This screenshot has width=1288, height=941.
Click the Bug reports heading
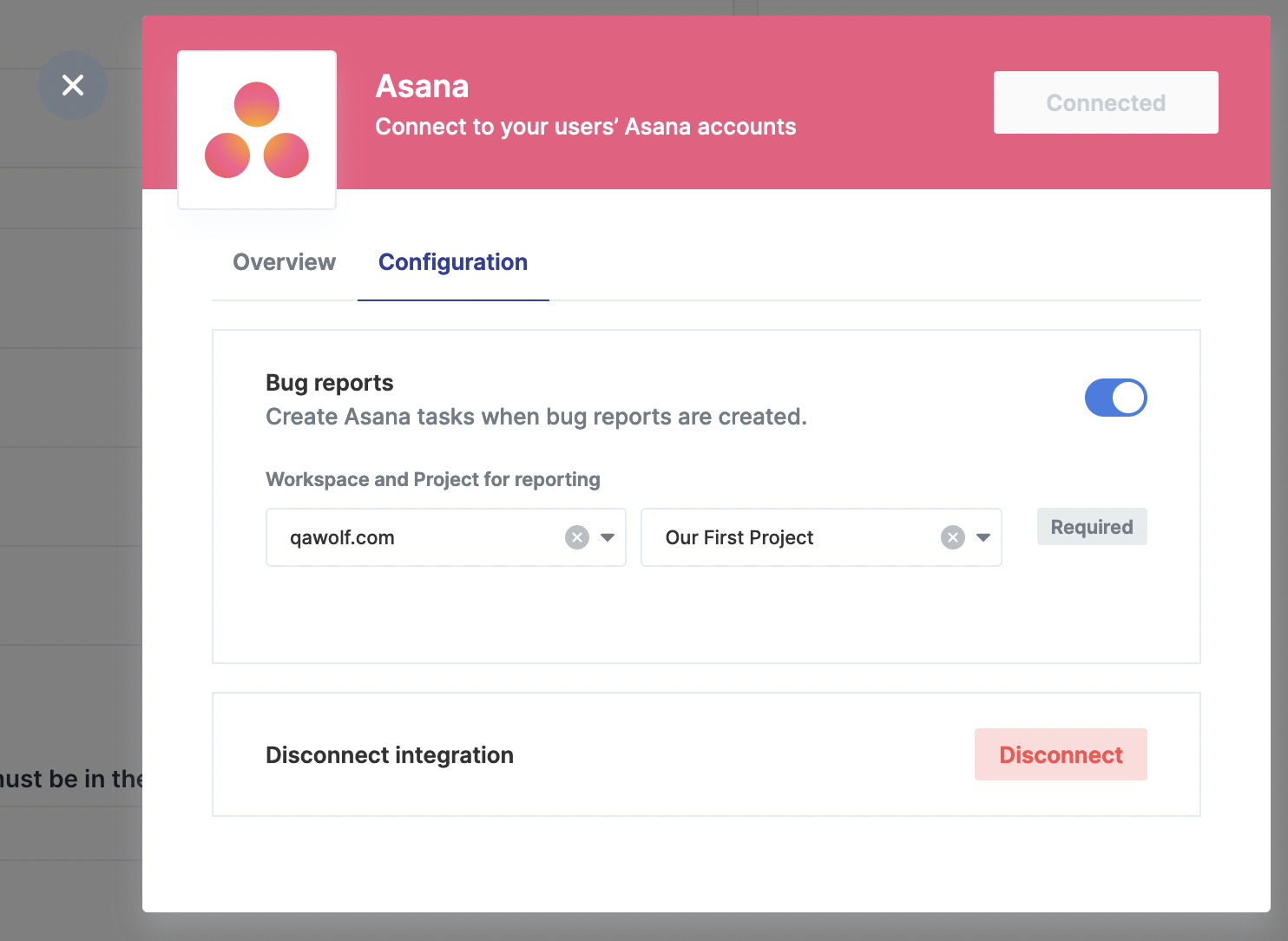[x=330, y=383]
